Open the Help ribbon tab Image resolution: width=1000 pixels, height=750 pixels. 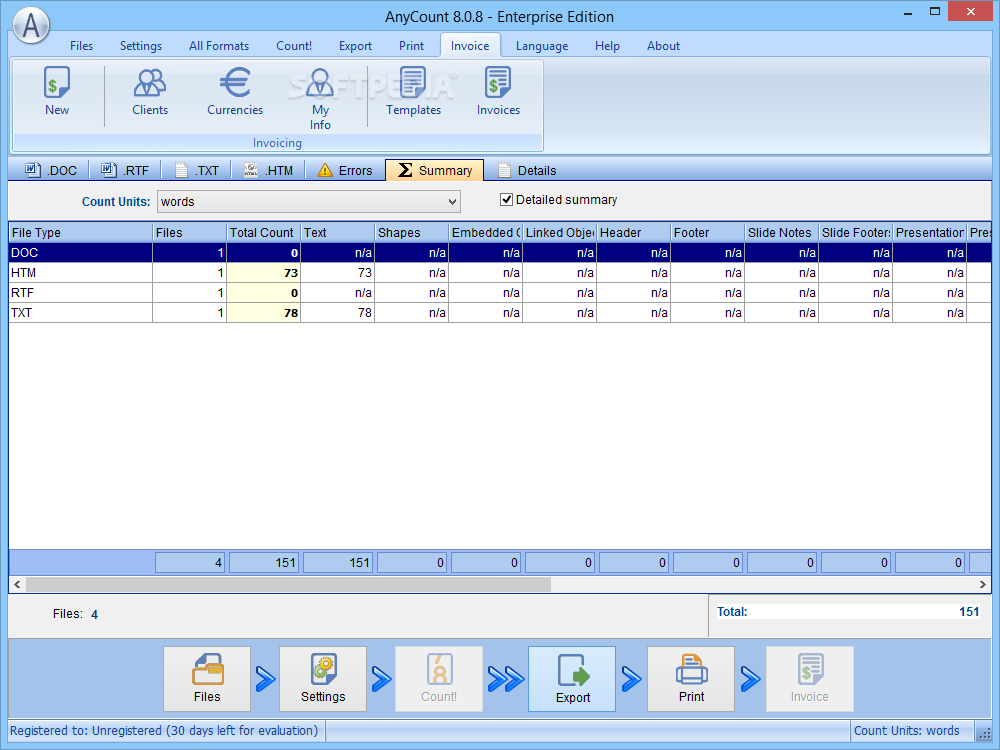[607, 46]
